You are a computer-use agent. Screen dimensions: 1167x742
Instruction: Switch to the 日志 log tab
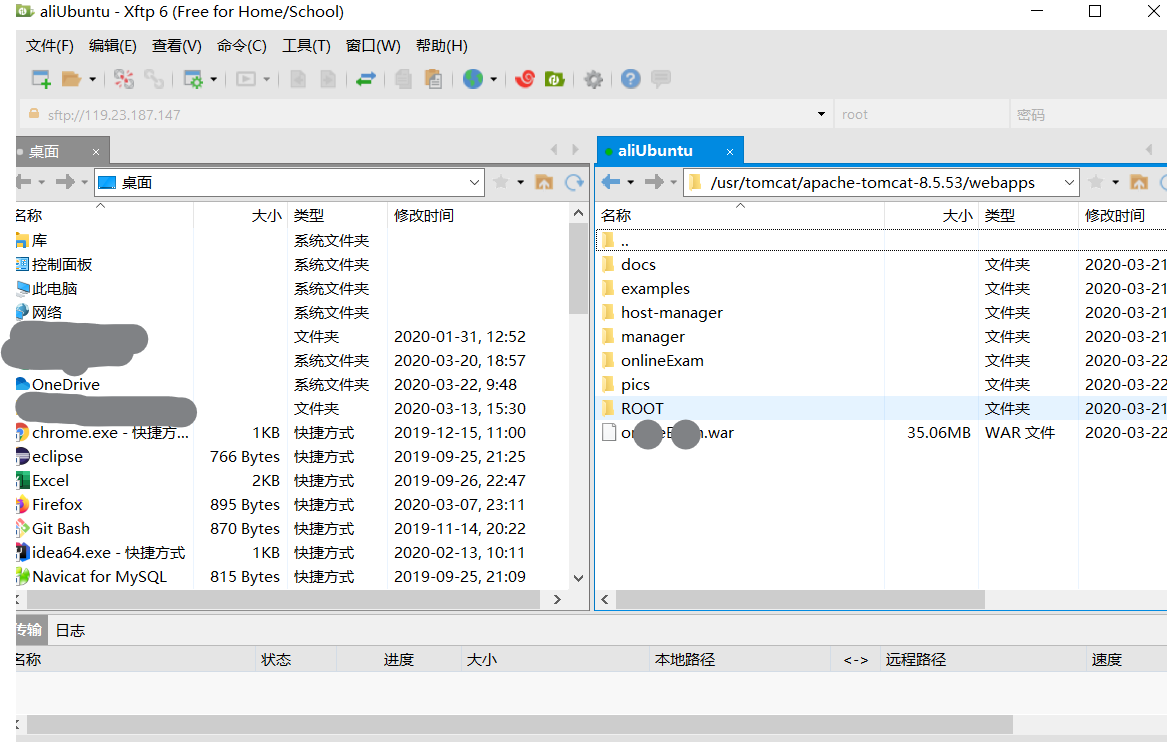(x=71, y=630)
